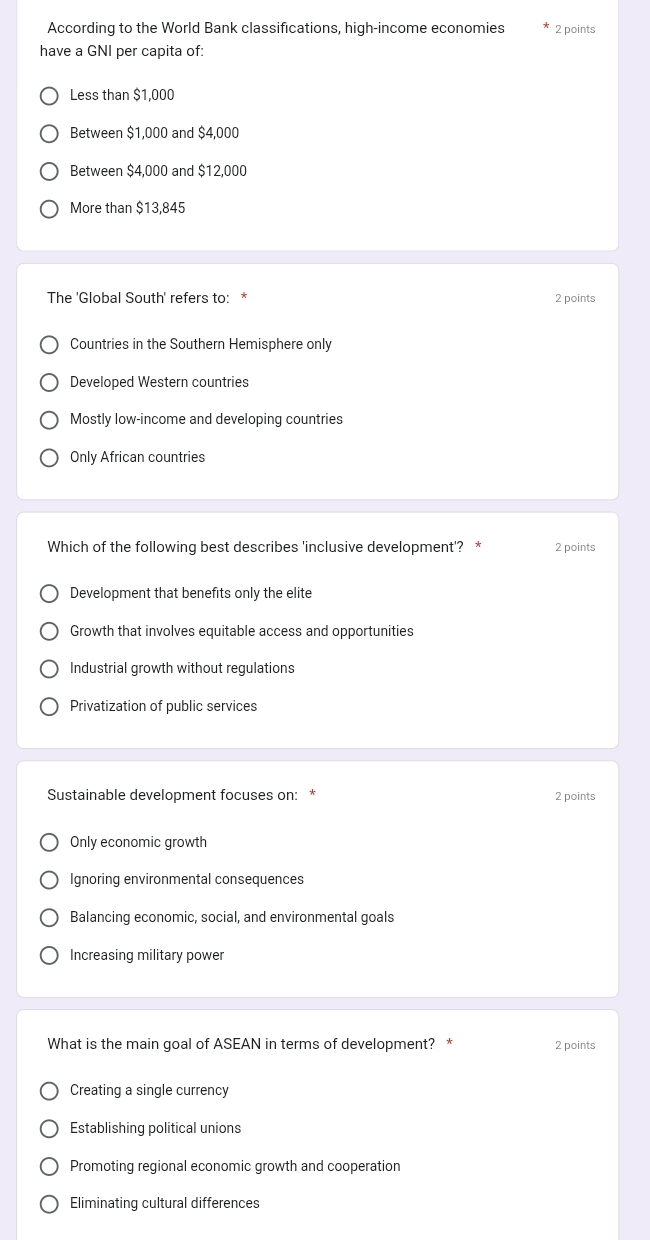Viewport: 650px width, 1240px height.
Task: Choose 'Creating a single currency' option
Action: point(49,1091)
